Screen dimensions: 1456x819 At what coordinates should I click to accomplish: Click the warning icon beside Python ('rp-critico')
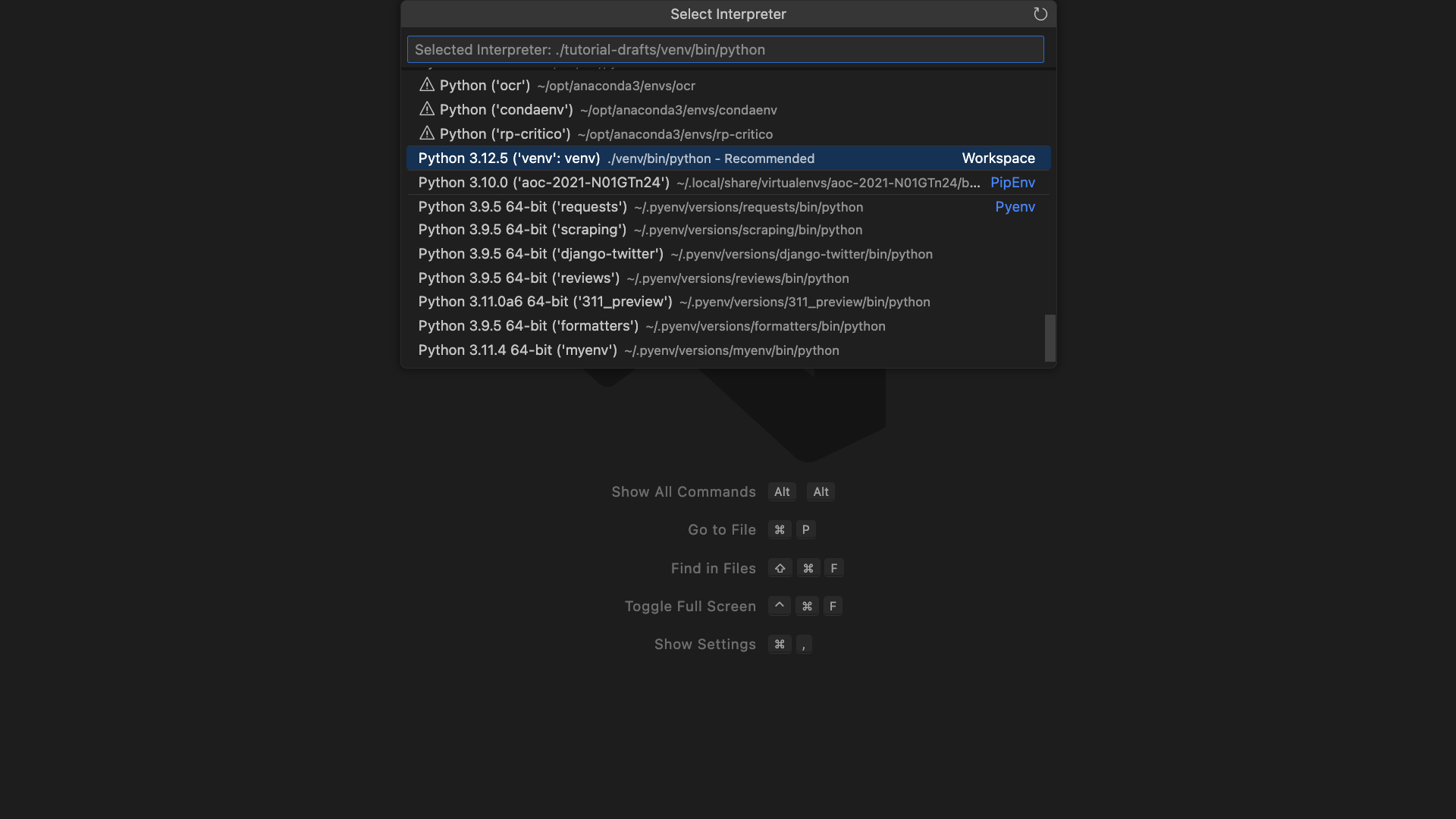coord(427,133)
